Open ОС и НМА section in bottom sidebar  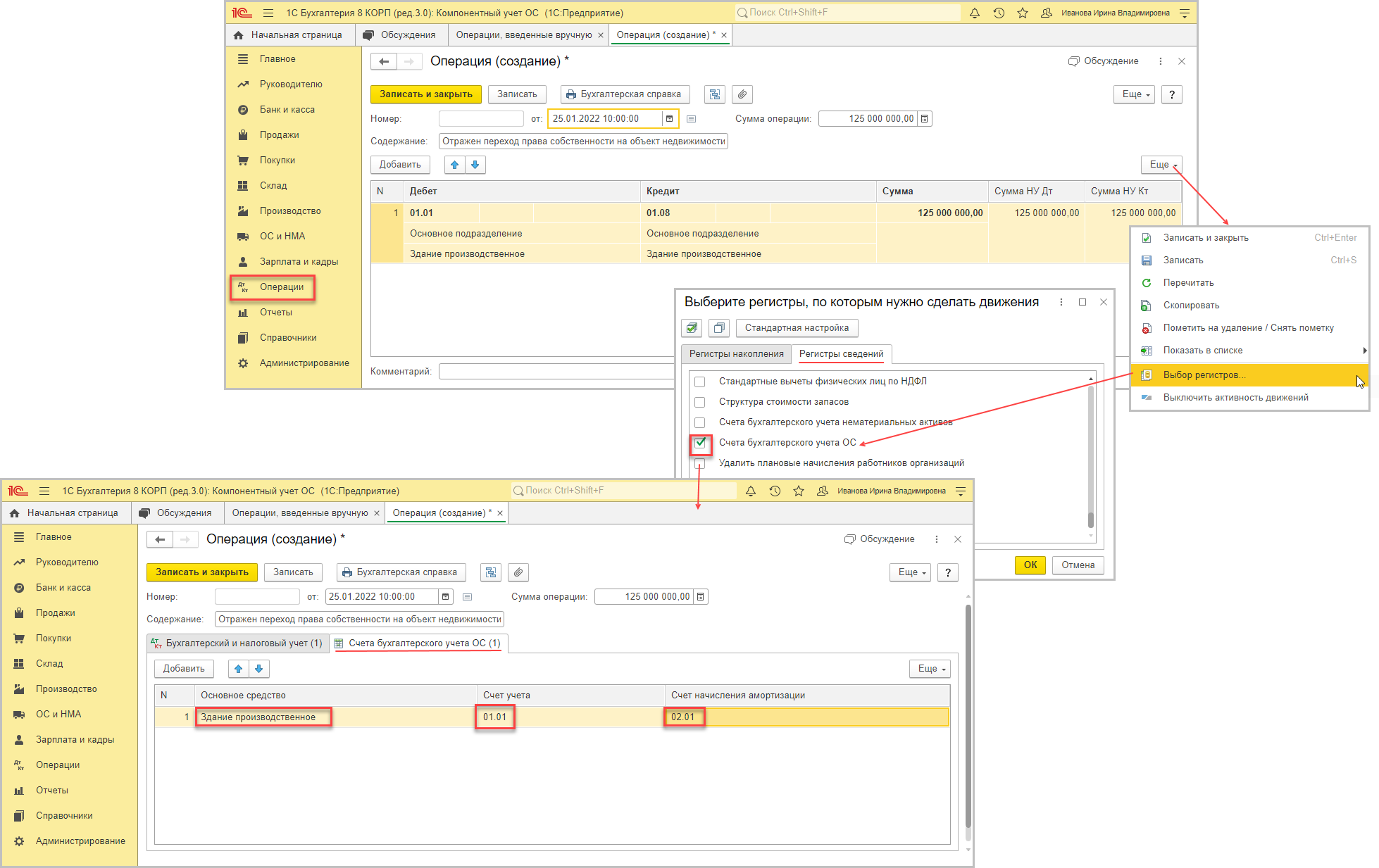58,714
